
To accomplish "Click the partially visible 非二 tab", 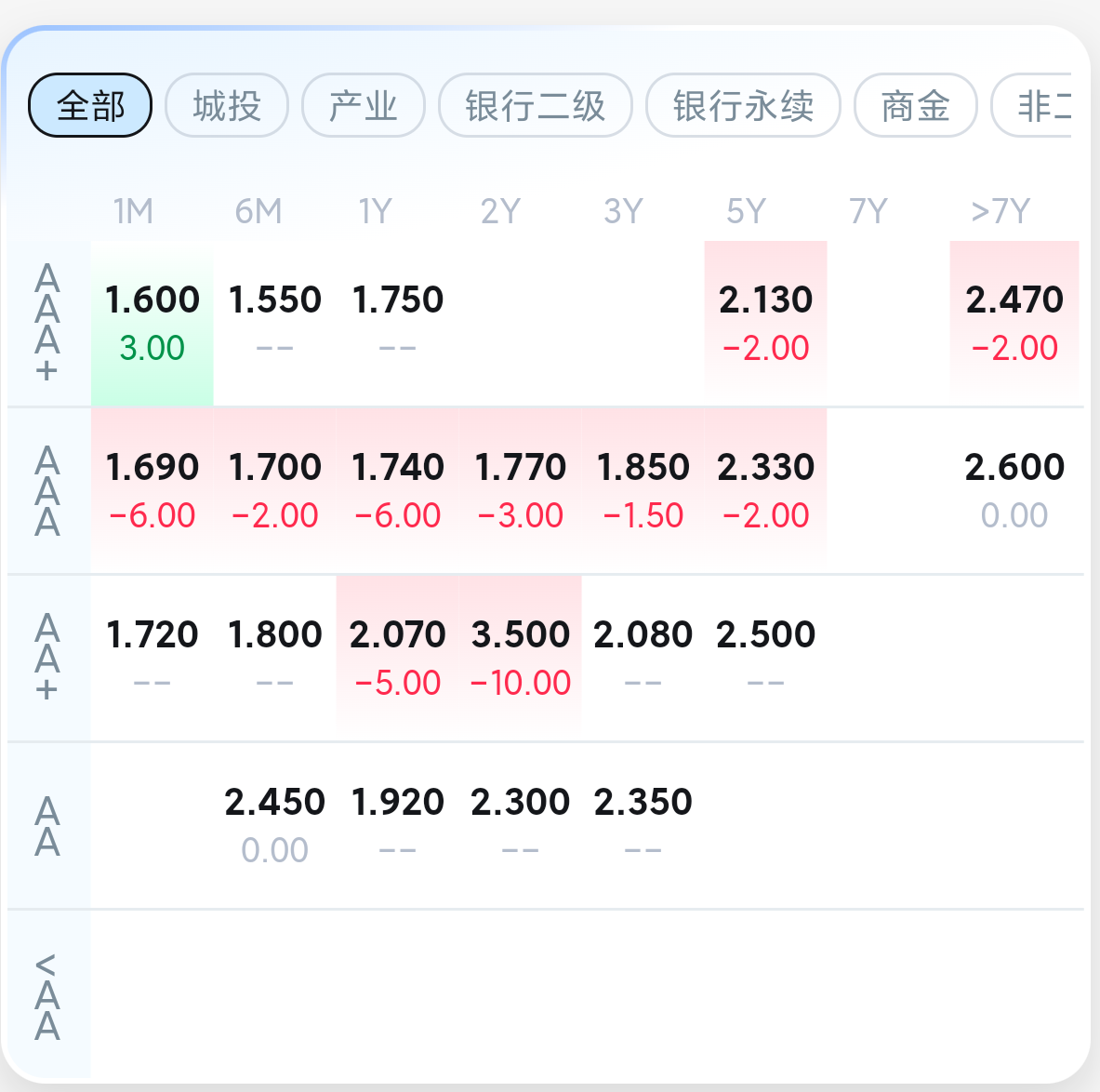I will point(1031,105).
